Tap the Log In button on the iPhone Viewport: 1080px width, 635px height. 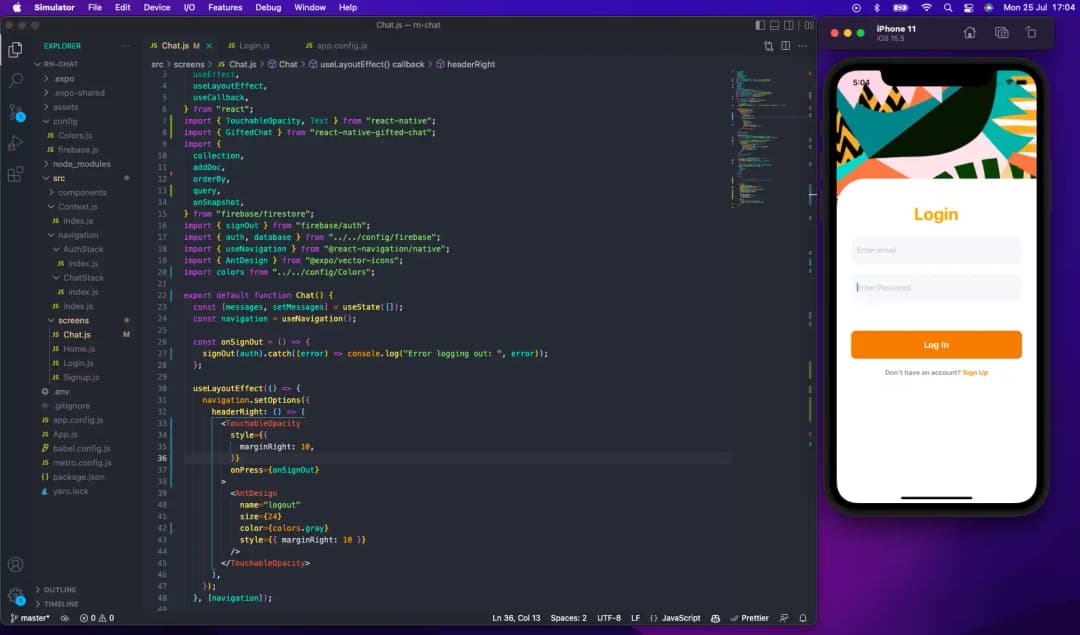click(x=936, y=344)
